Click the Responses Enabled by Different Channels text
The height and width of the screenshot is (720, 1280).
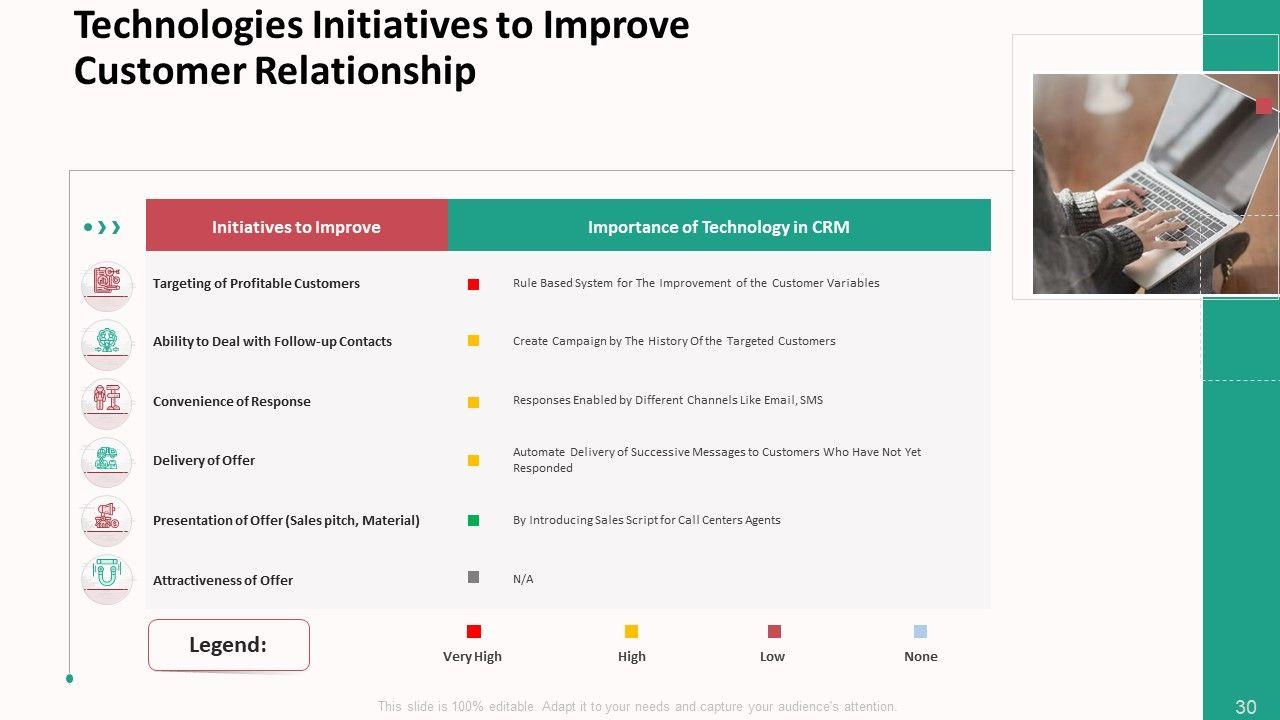[x=668, y=400]
